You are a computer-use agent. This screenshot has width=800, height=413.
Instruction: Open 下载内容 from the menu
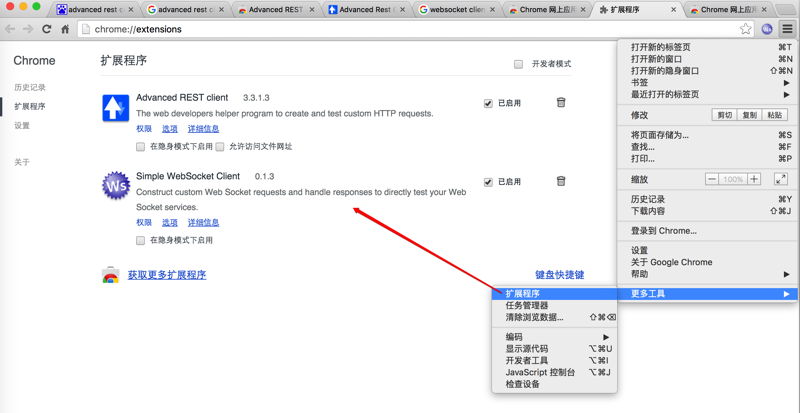[707, 211]
